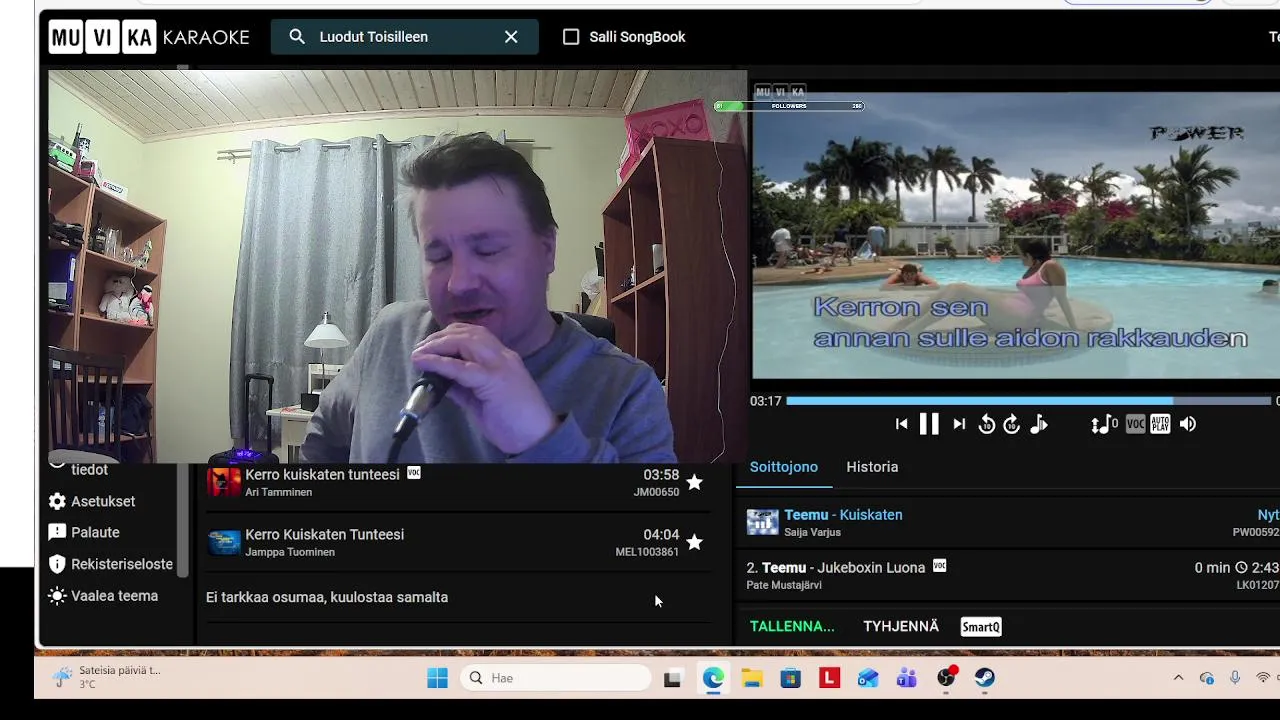Screen dimensions: 1280x720
Task: Expand the system tray hidden icons chevron
Action: (1178, 678)
